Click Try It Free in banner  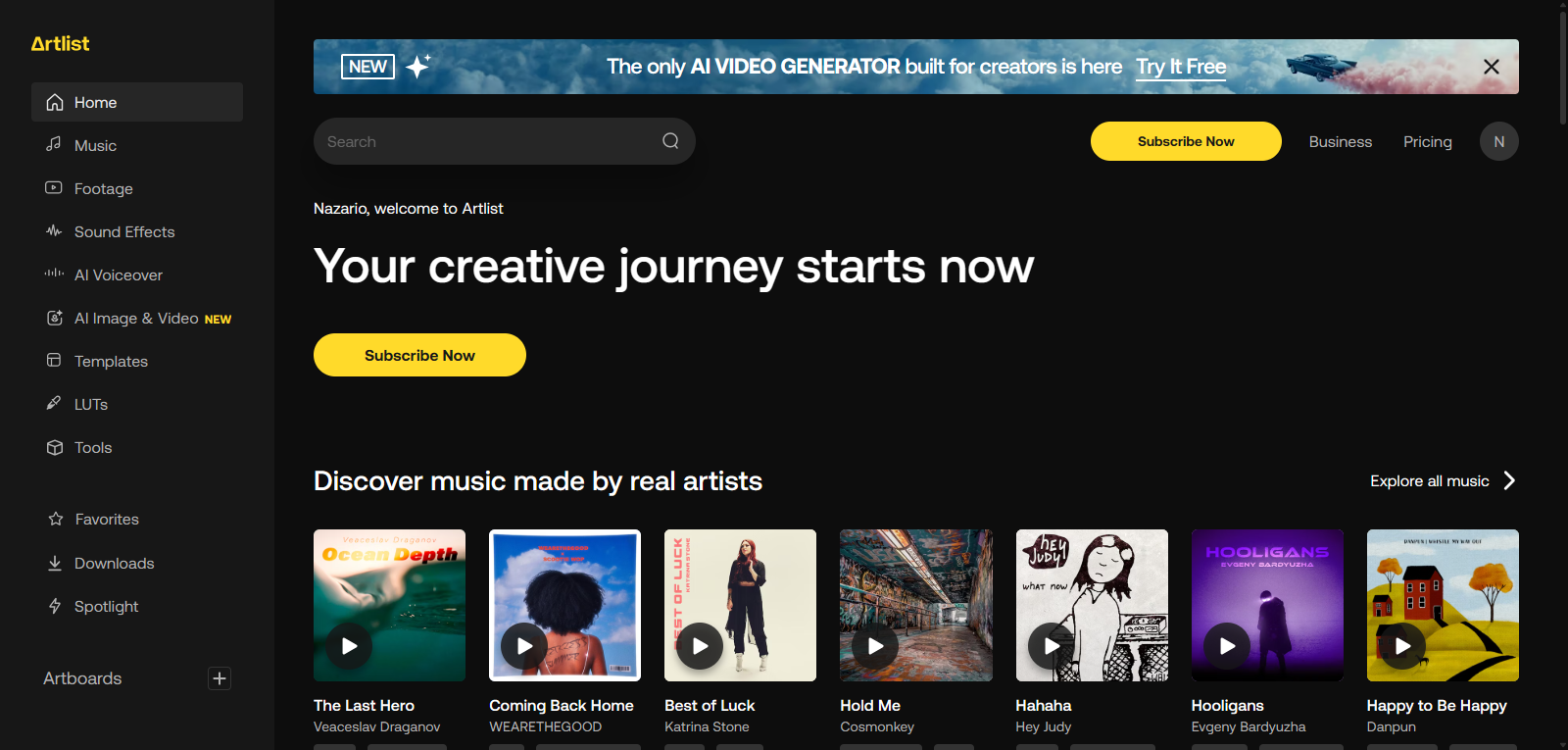[1181, 67]
